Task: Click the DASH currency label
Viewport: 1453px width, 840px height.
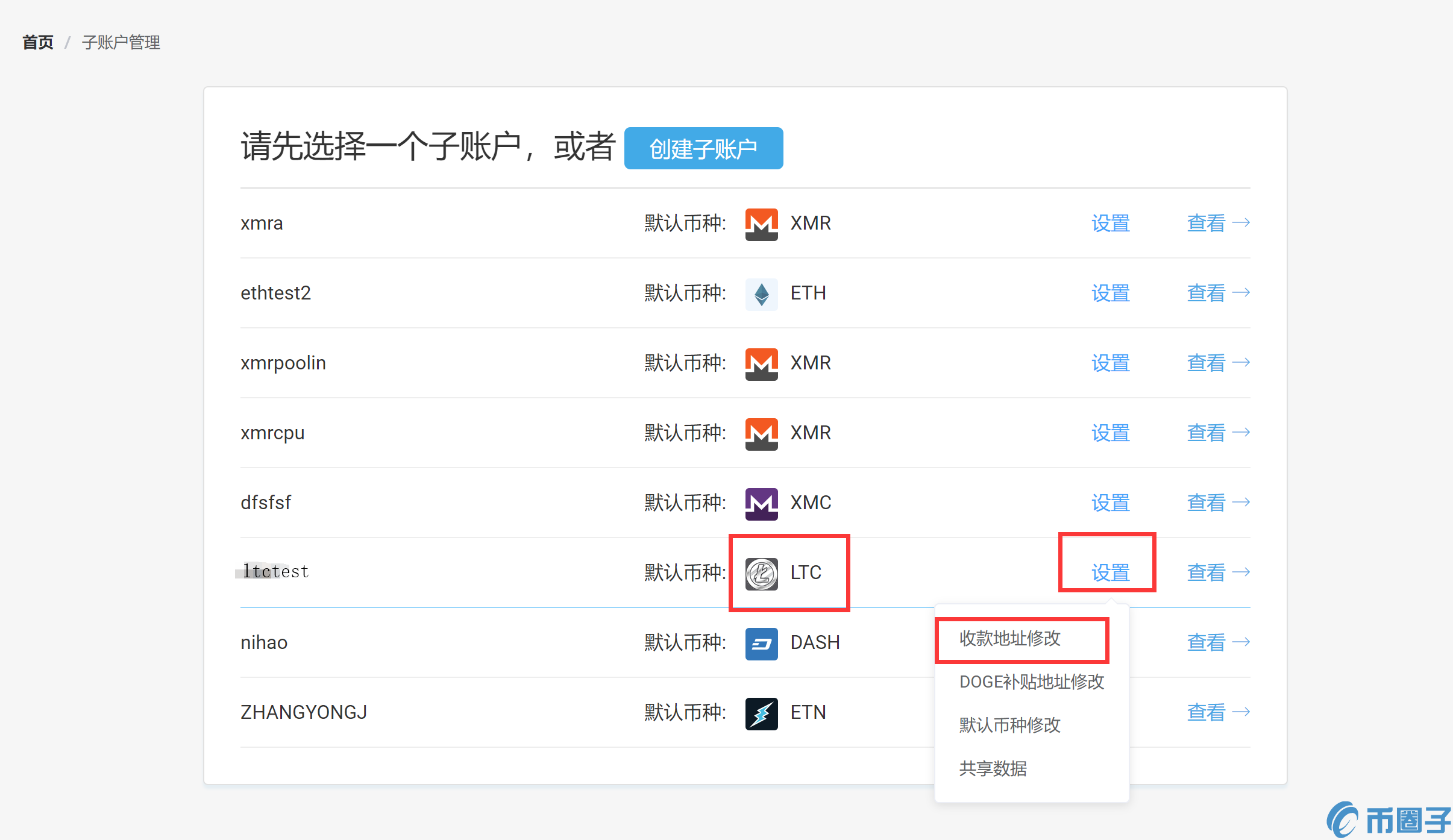Action: [815, 643]
